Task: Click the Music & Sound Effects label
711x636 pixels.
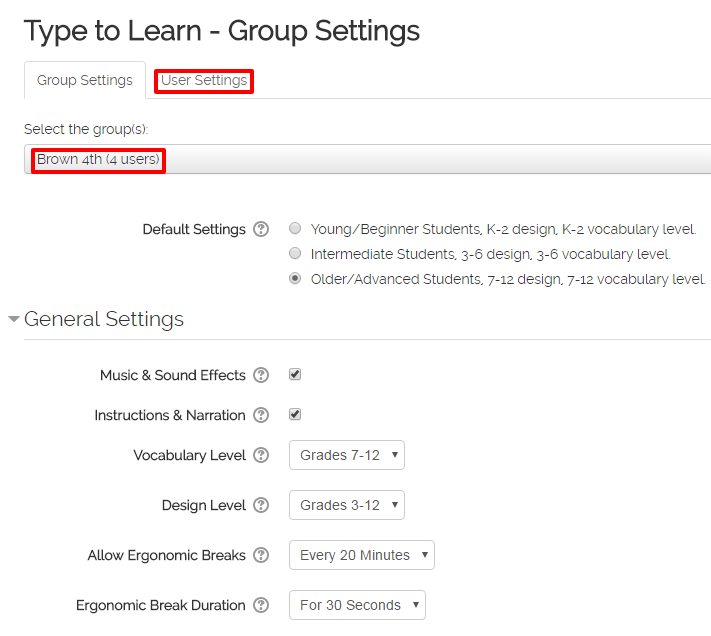Action: click(x=173, y=375)
